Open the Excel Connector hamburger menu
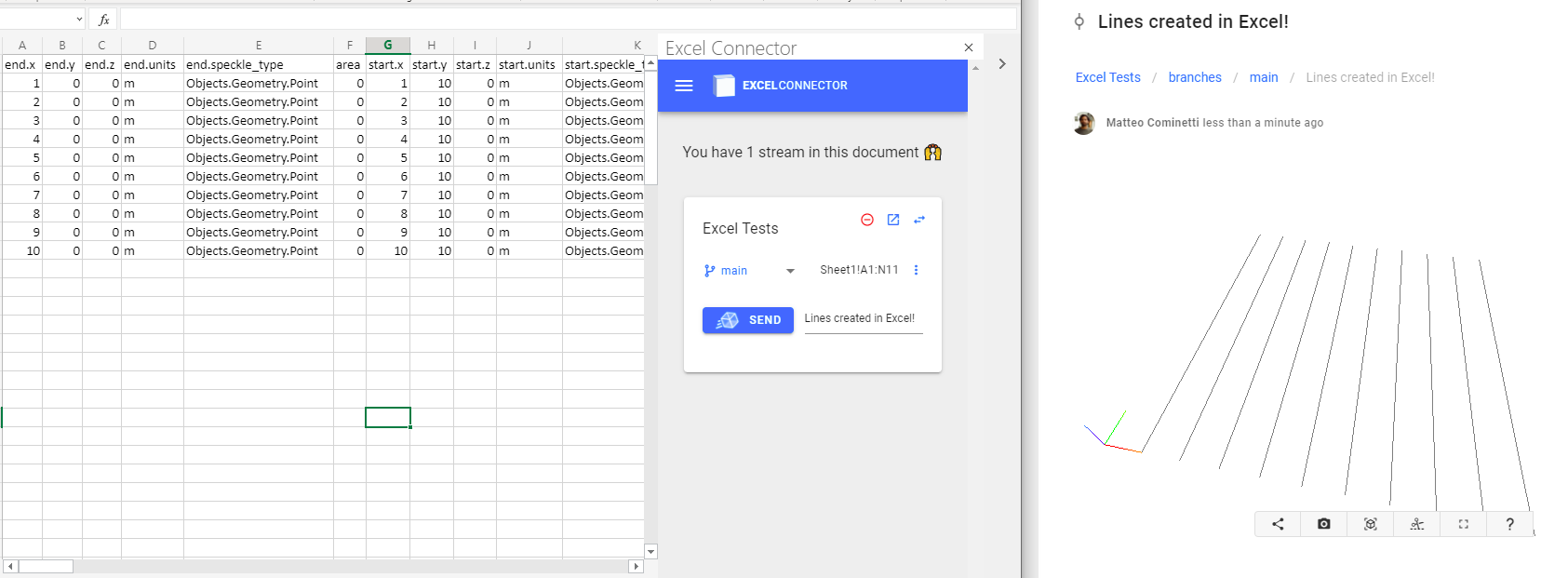 [x=684, y=86]
